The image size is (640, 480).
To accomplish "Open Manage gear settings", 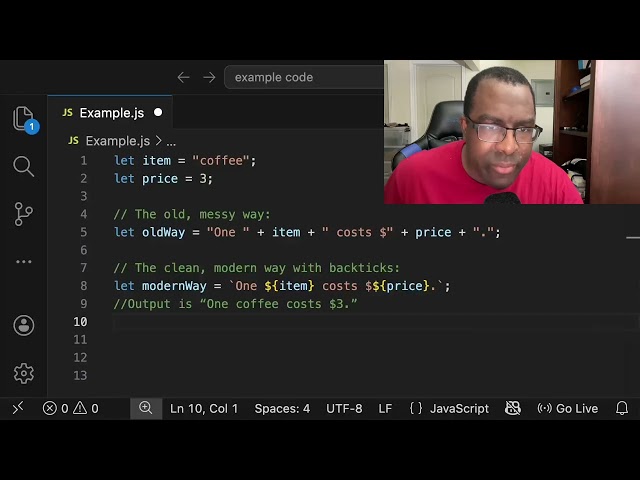I will [x=24, y=373].
